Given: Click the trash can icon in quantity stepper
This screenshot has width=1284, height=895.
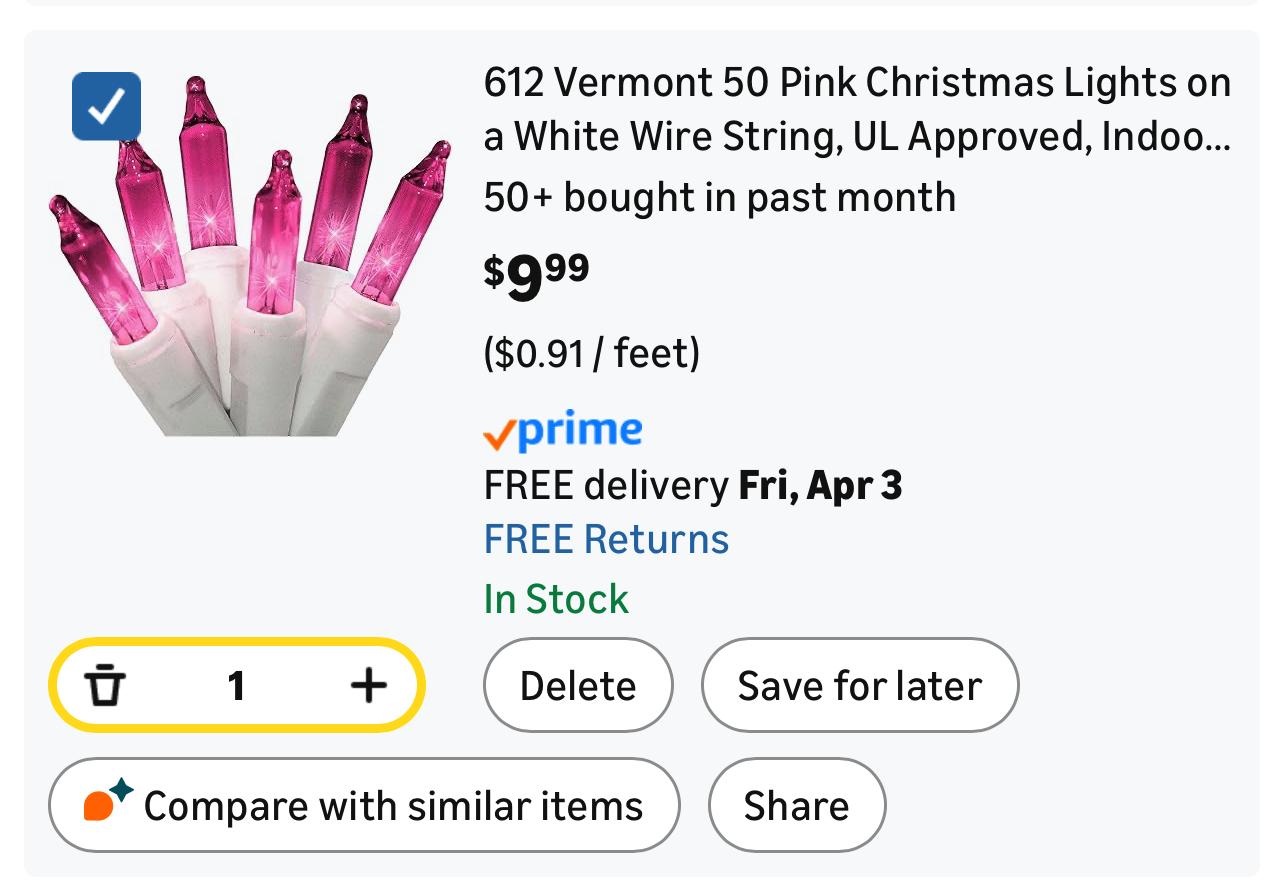Looking at the screenshot, I should (x=105, y=686).
